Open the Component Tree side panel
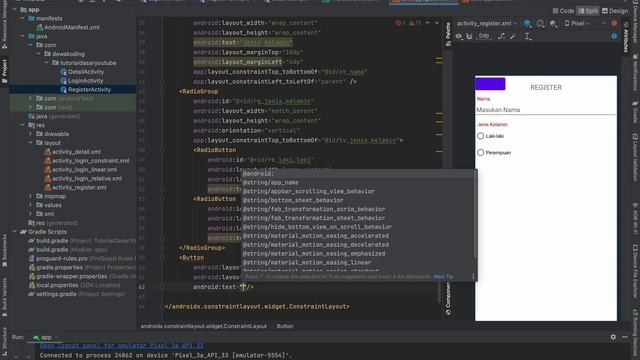 pyautogui.click(x=448, y=298)
